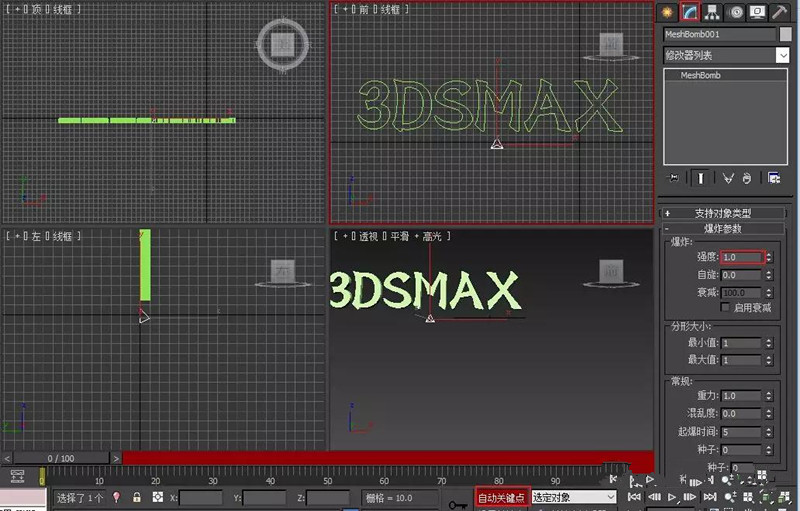The height and width of the screenshot is (511, 800).
Task: Click the 自旋 value field
Action: point(742,275)
